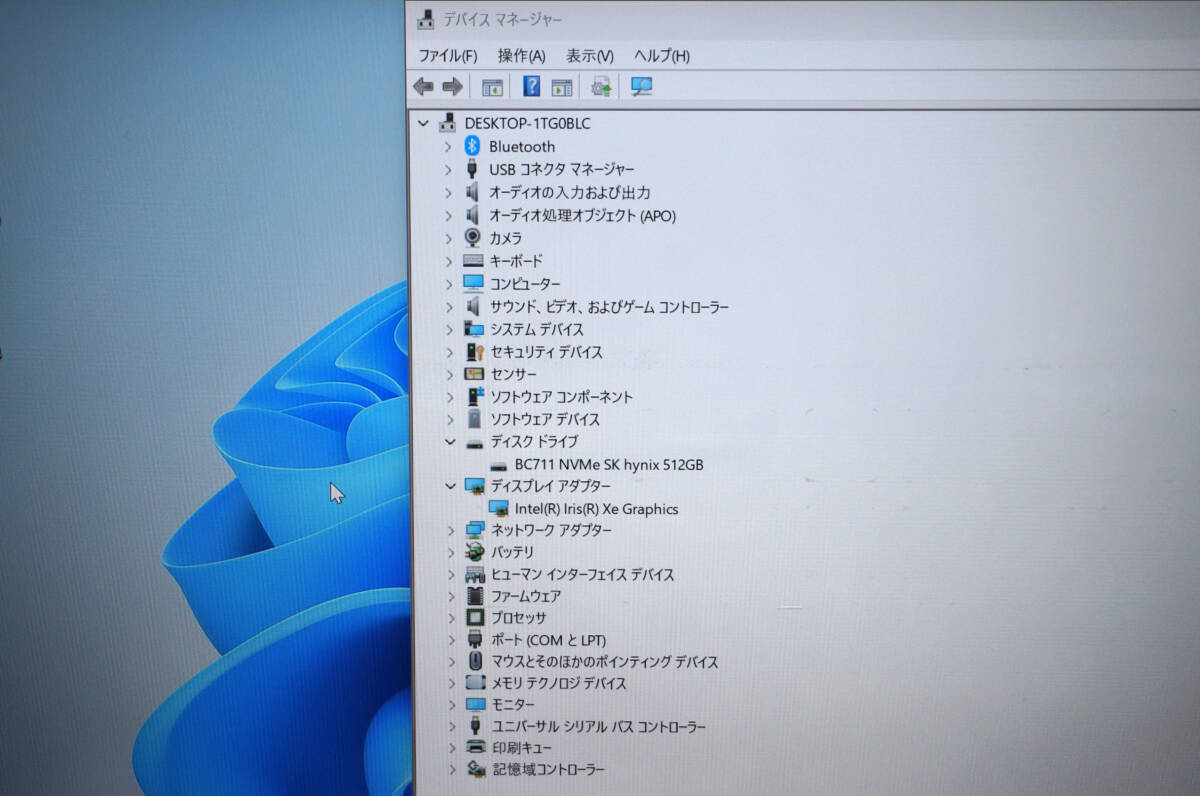Open the 操作(A) menu
This screenshot has height=796, width=1200.
point(522,56)
